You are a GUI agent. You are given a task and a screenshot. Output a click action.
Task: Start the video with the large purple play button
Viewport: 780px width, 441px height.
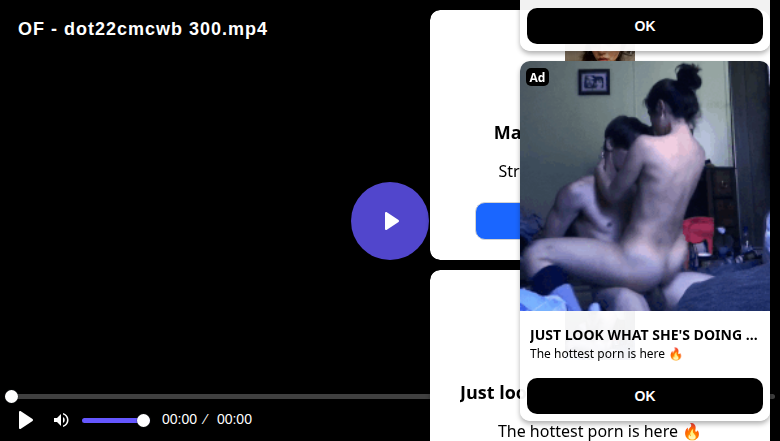point(390,221)
